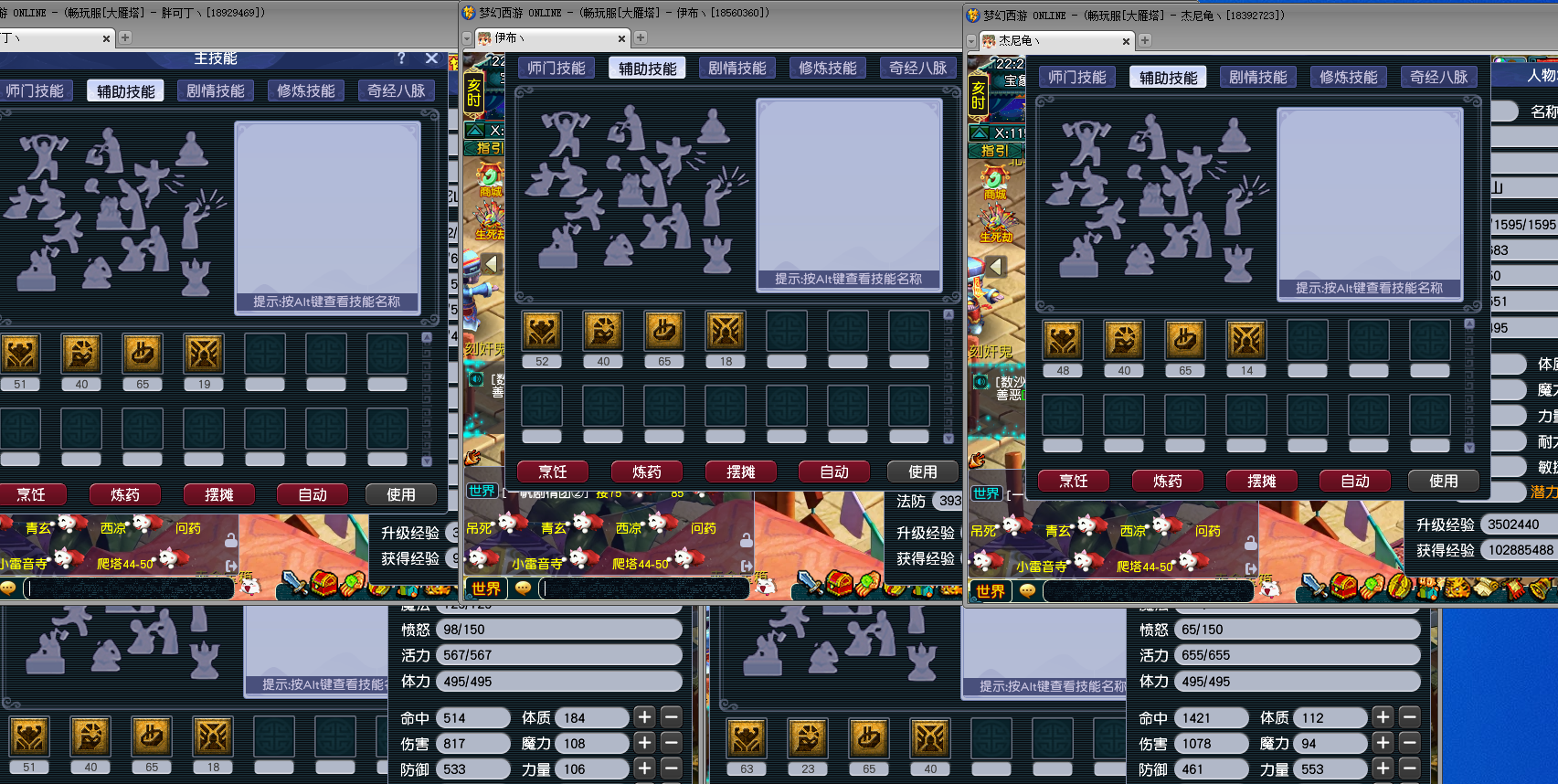Open new tab beside 伊布 tab
The width and height of the screenshot is (1558, 784).
[x=641, y=38]
